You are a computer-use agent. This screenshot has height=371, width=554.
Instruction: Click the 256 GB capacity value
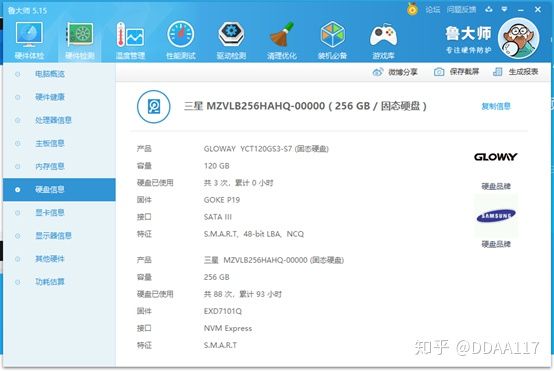point(217,277)
